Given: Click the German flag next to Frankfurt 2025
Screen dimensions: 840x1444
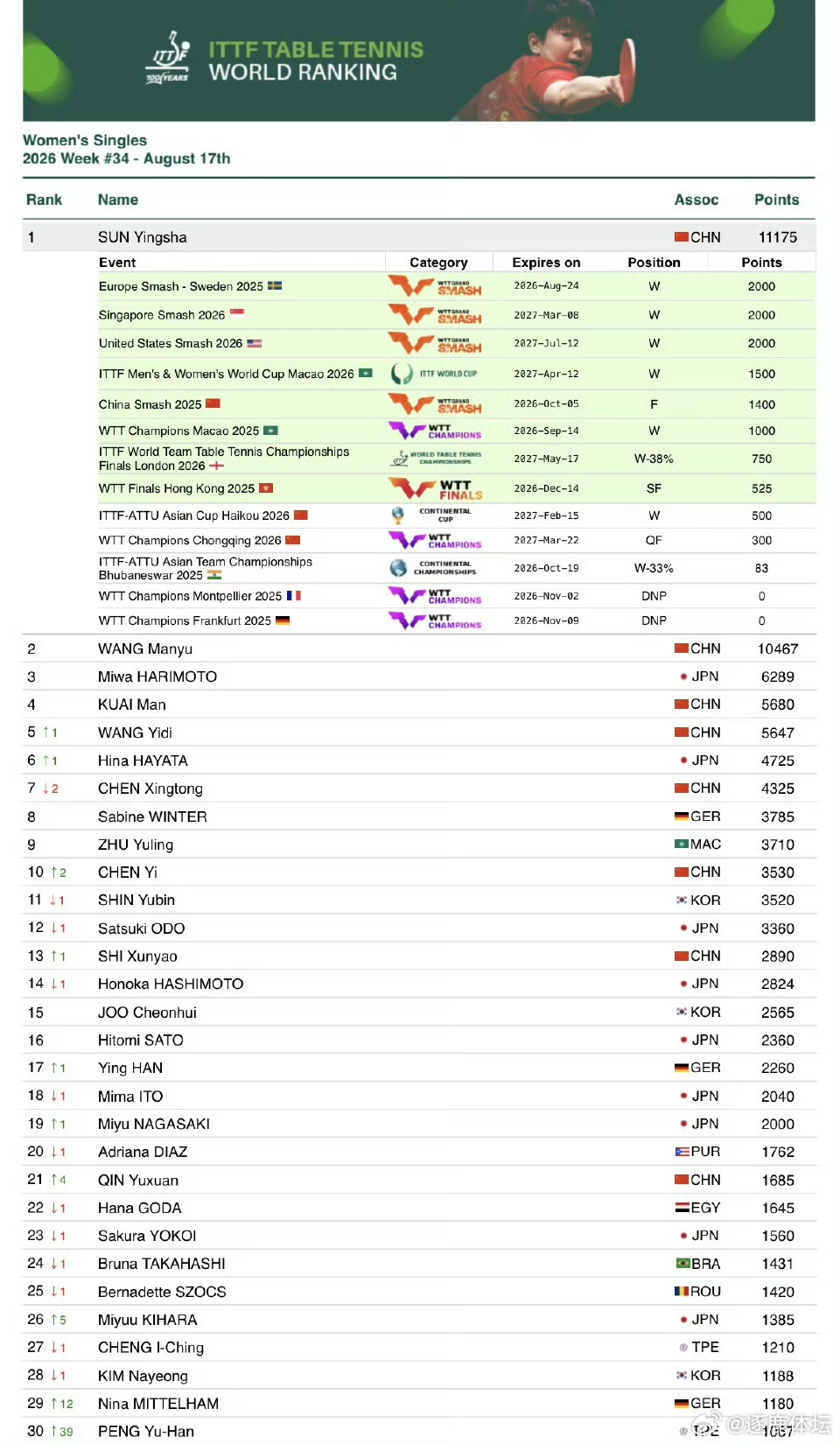Looking at the screenshot, I should click(283, 620).
